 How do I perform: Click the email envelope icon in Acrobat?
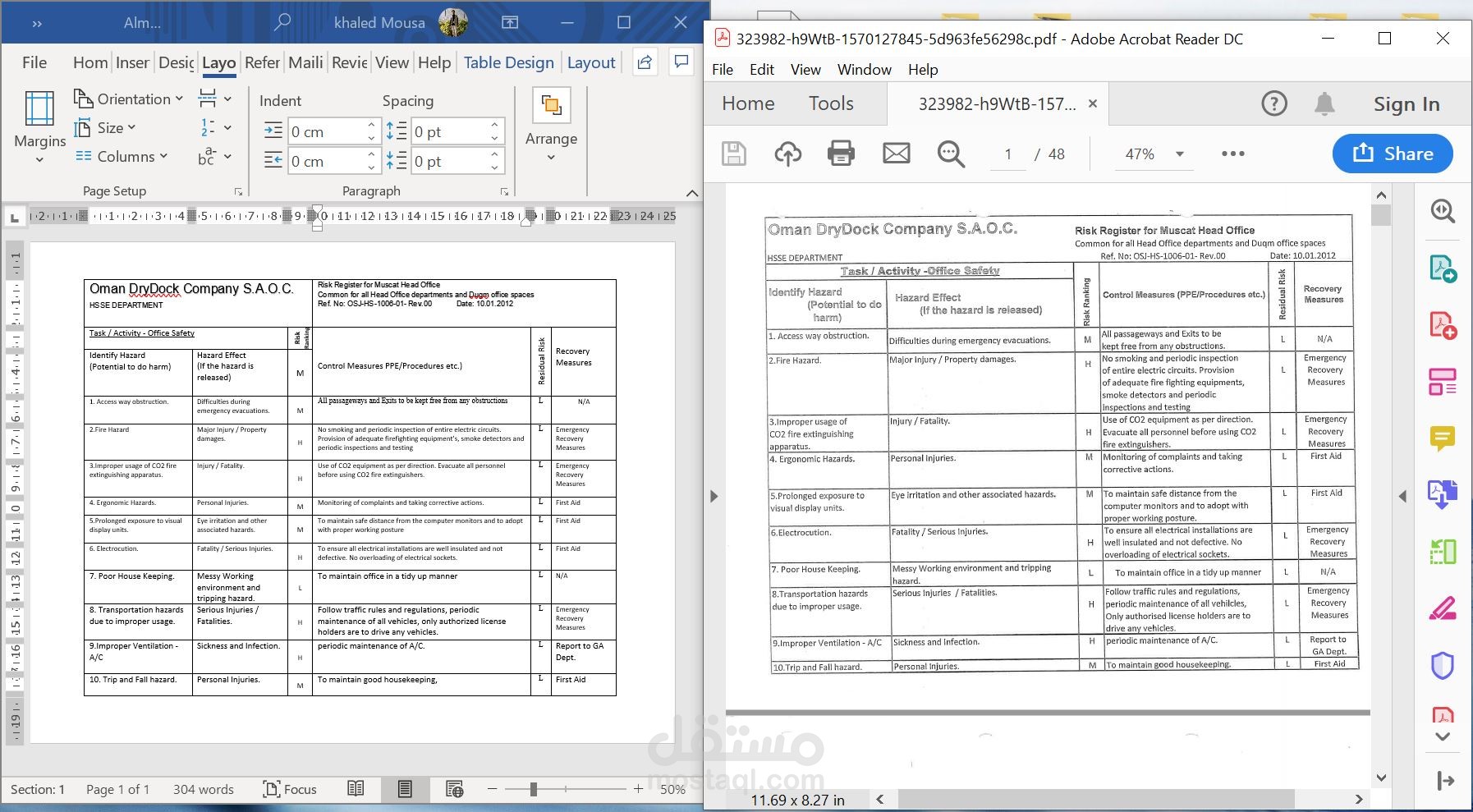click(x=896, y=154)
